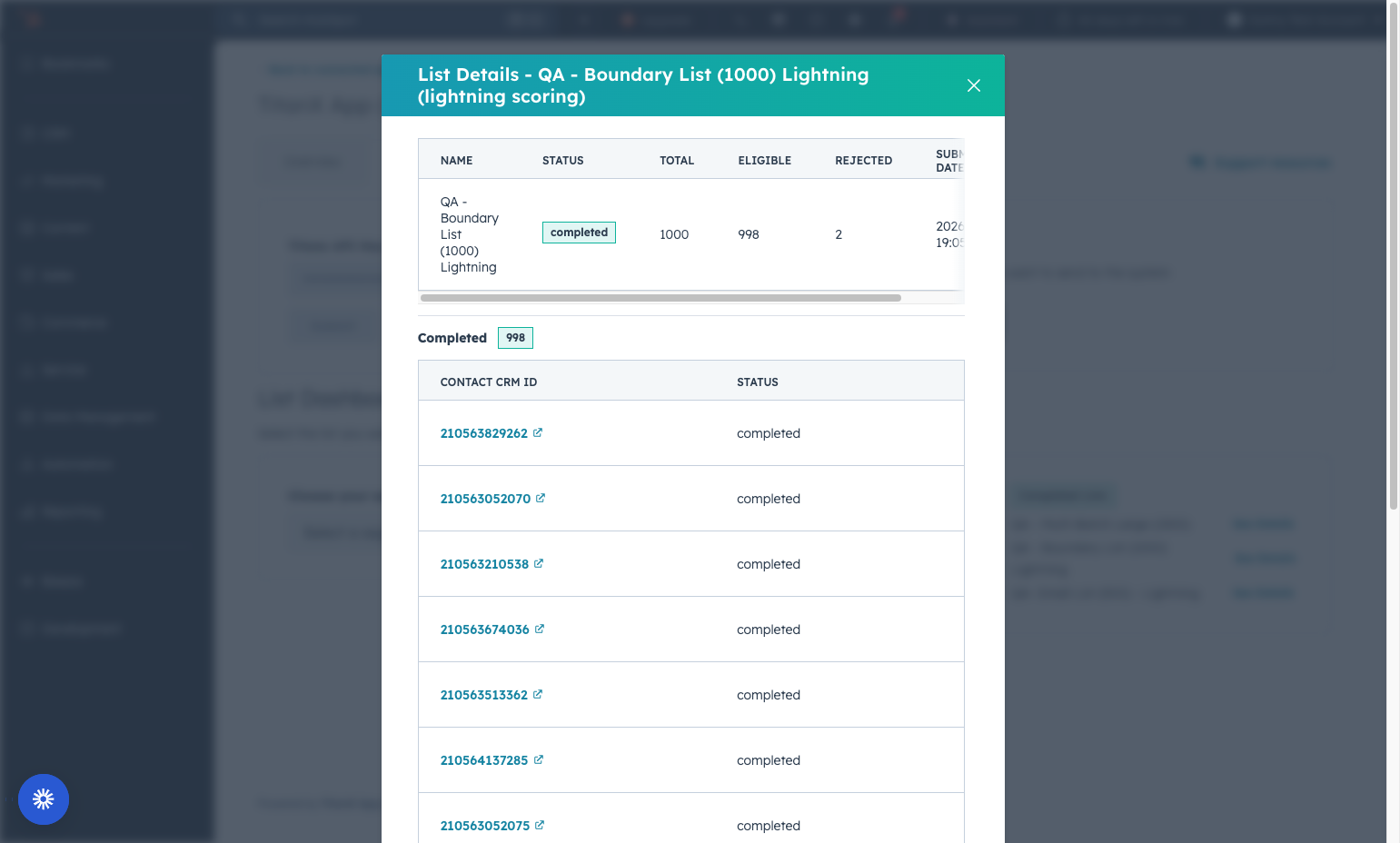Screen dimensions: 1400x843
Task: Open contact ID 210563052070 link
Action: tap(485, 499)
